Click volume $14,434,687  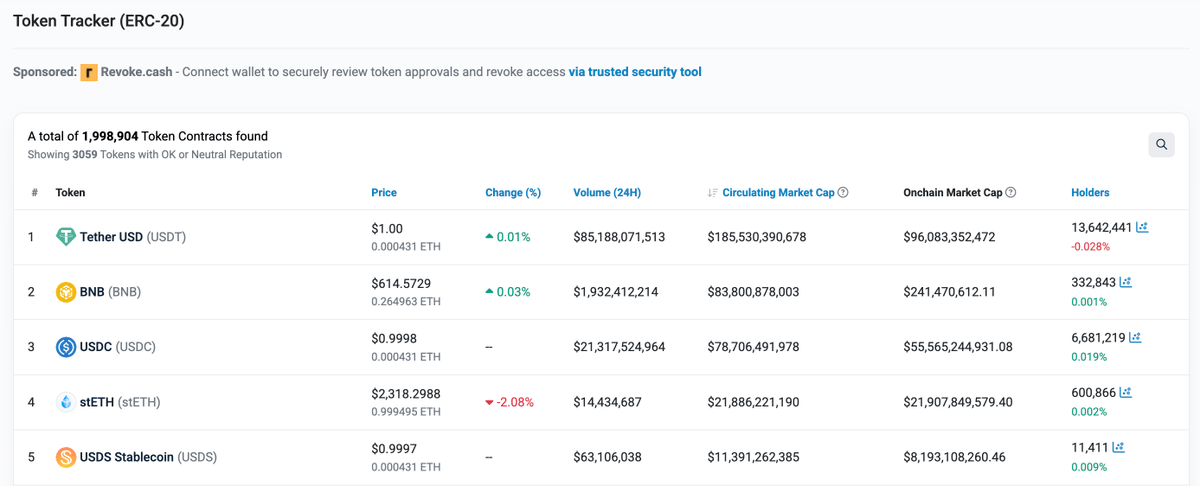[607, 402]
